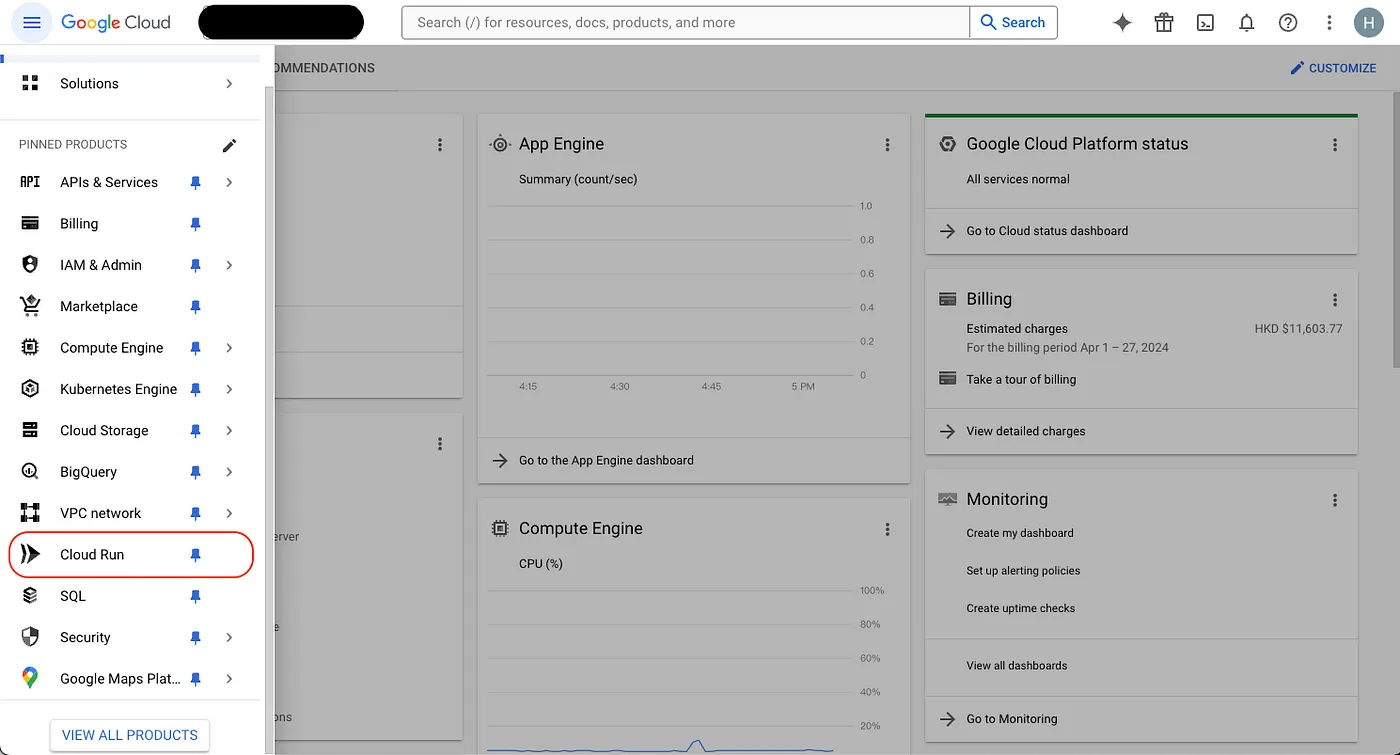Click VIEW ALL PRODUCTS button

pos(130,735)
